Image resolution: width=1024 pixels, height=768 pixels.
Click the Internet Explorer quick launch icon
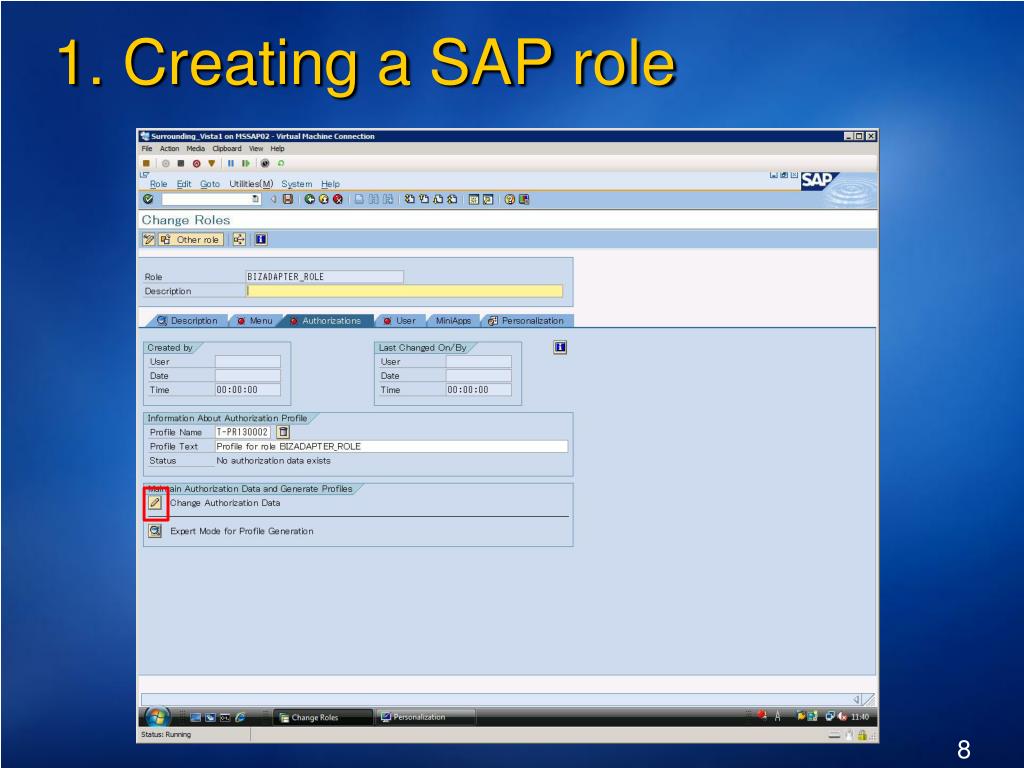240,717
